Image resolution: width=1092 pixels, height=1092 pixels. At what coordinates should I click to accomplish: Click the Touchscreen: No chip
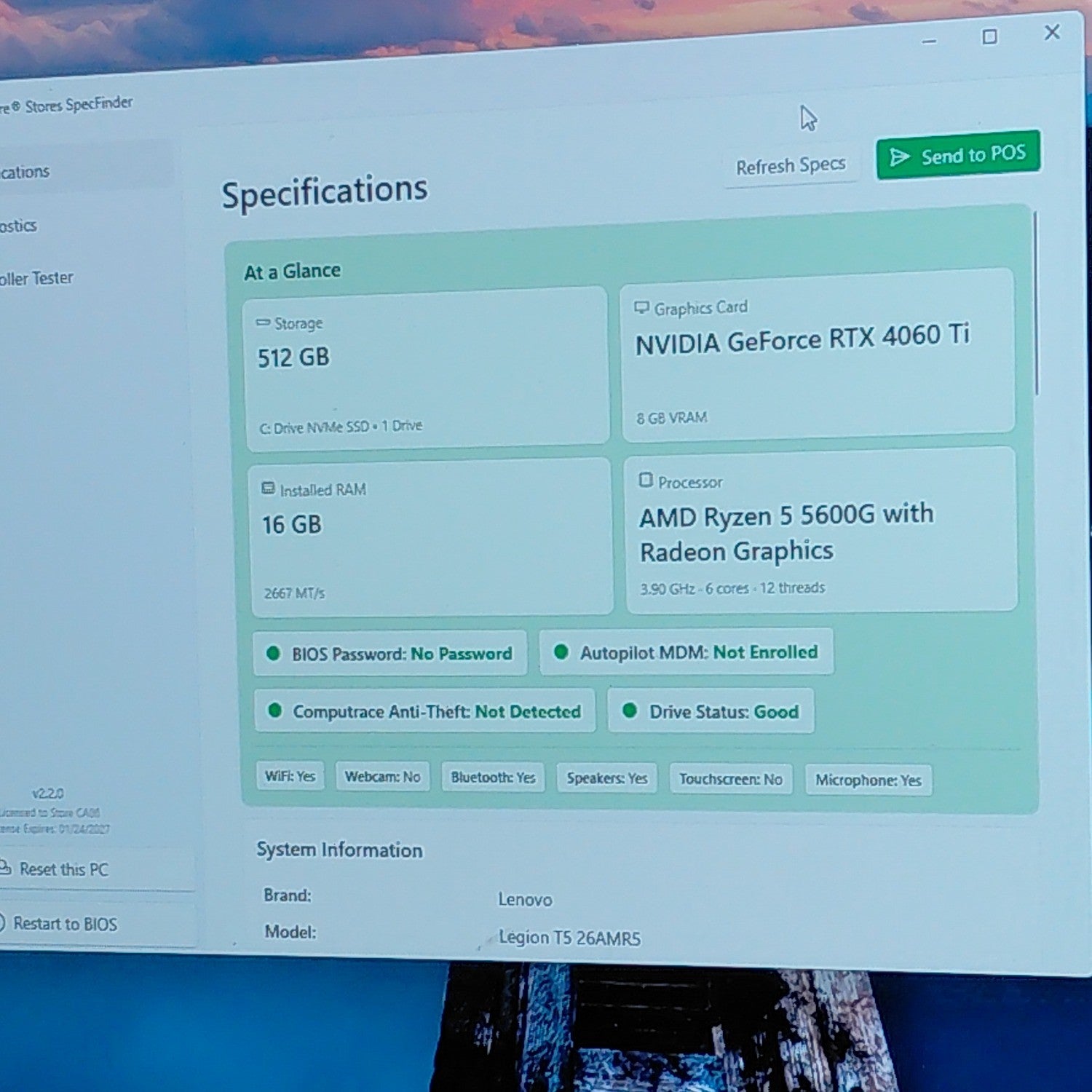(731, 779)
